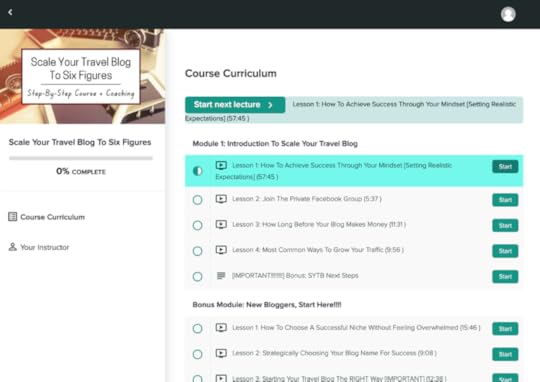The height and width of the screenshot is (382, 540).
Task: Click Start for Bonus: SYTB Next Steps
Action: [505, 277]
